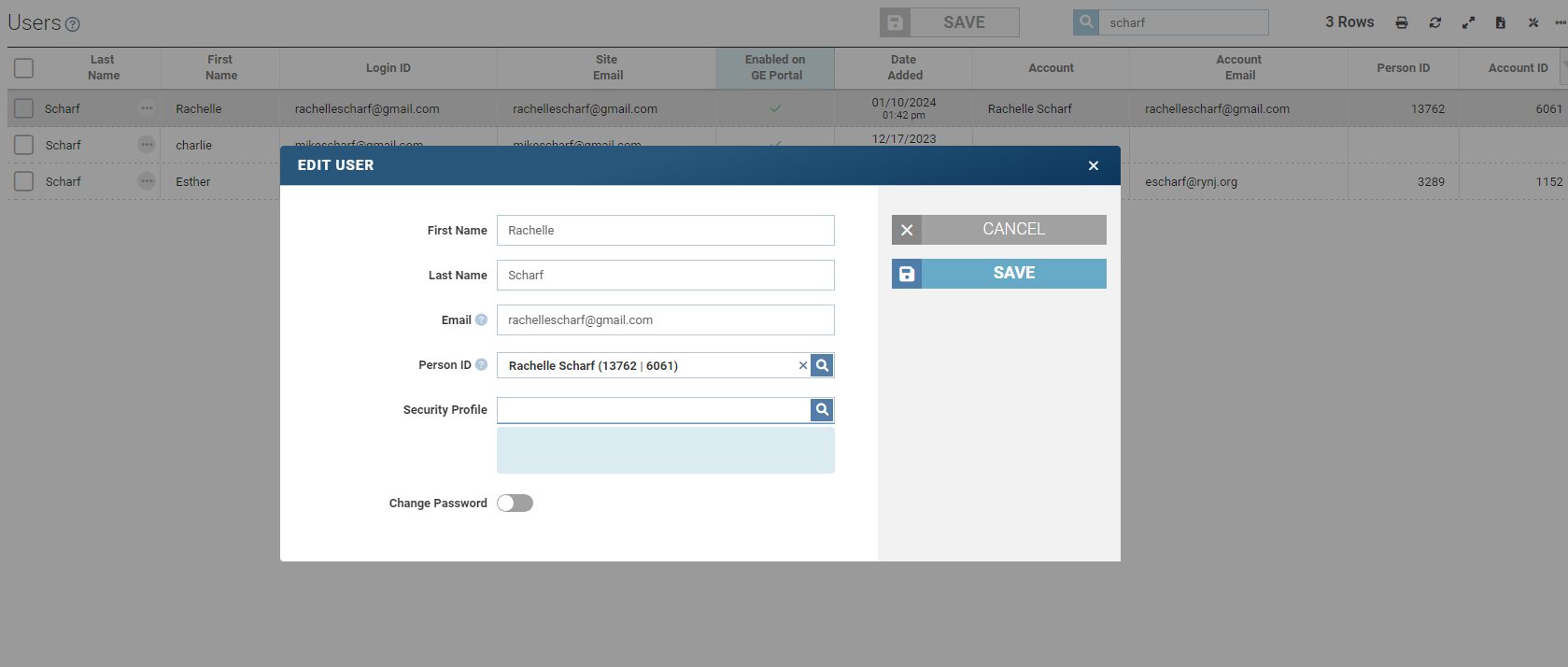Click the Security Profile input field
This screenshot has height=667, width=1568.
[x=654, y=410]
